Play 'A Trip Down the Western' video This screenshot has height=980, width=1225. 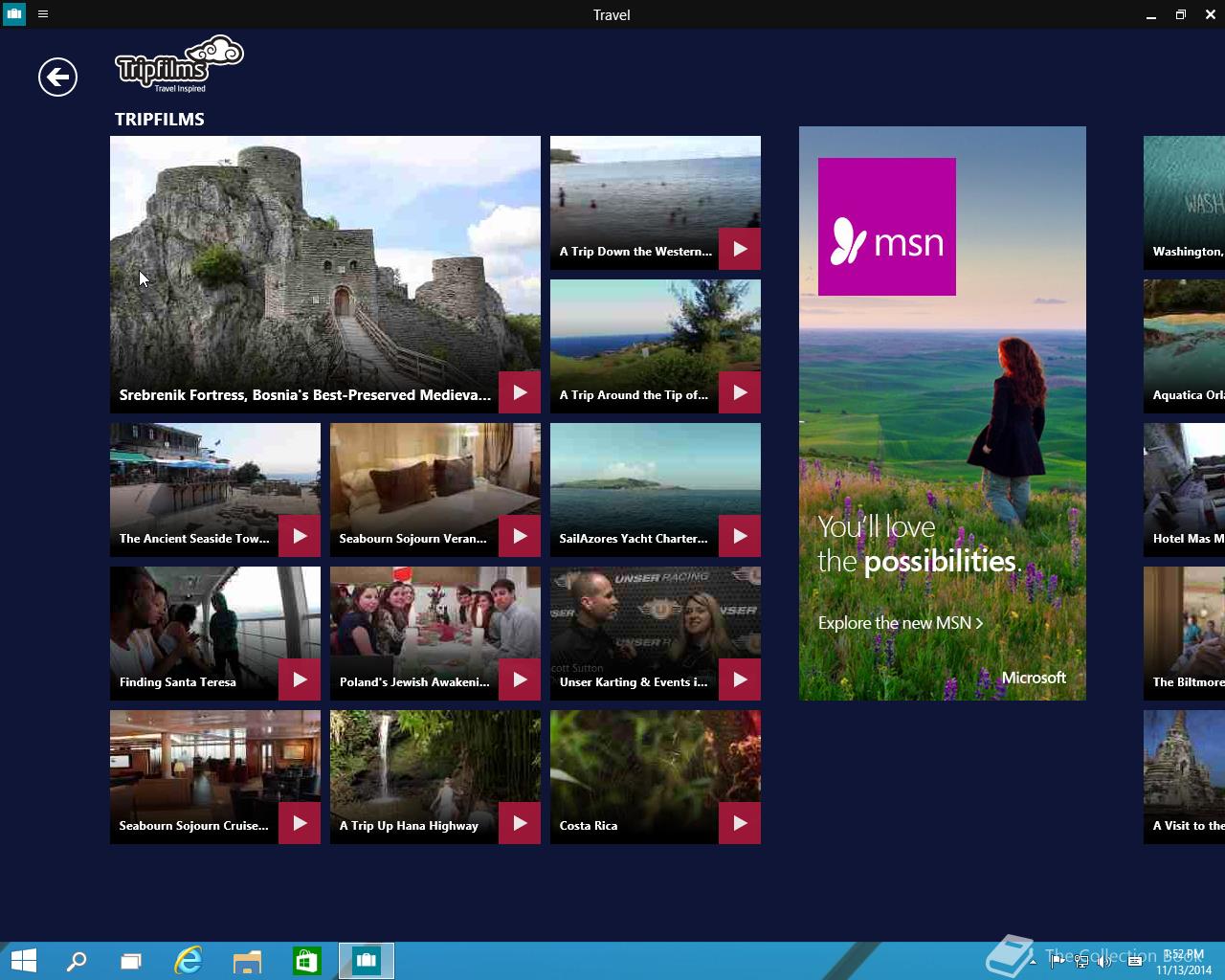click(x=740, y=249)
